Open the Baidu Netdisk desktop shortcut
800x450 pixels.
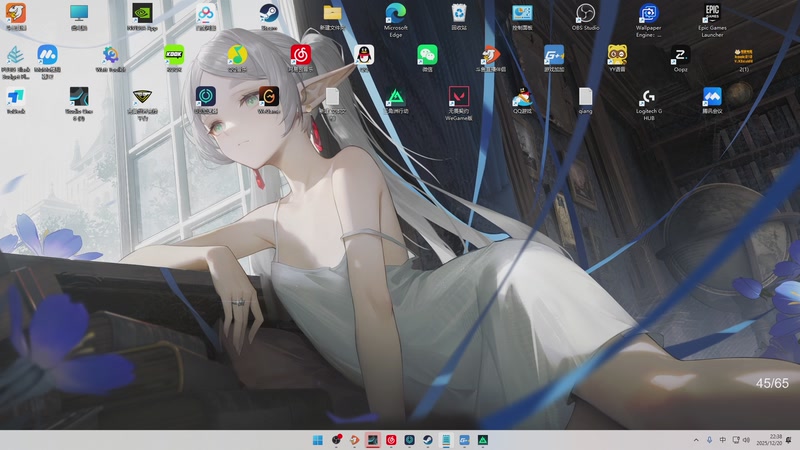[x=206, y=17]
